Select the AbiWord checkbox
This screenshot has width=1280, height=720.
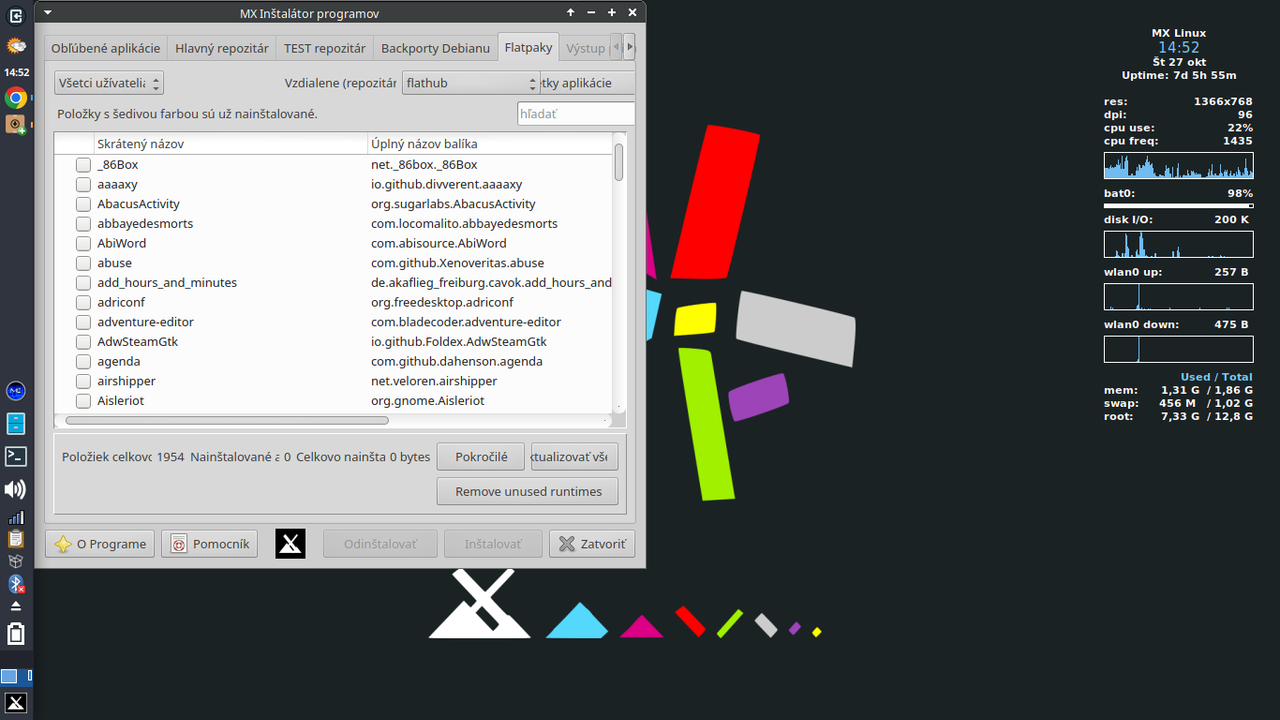click(84, 243)
